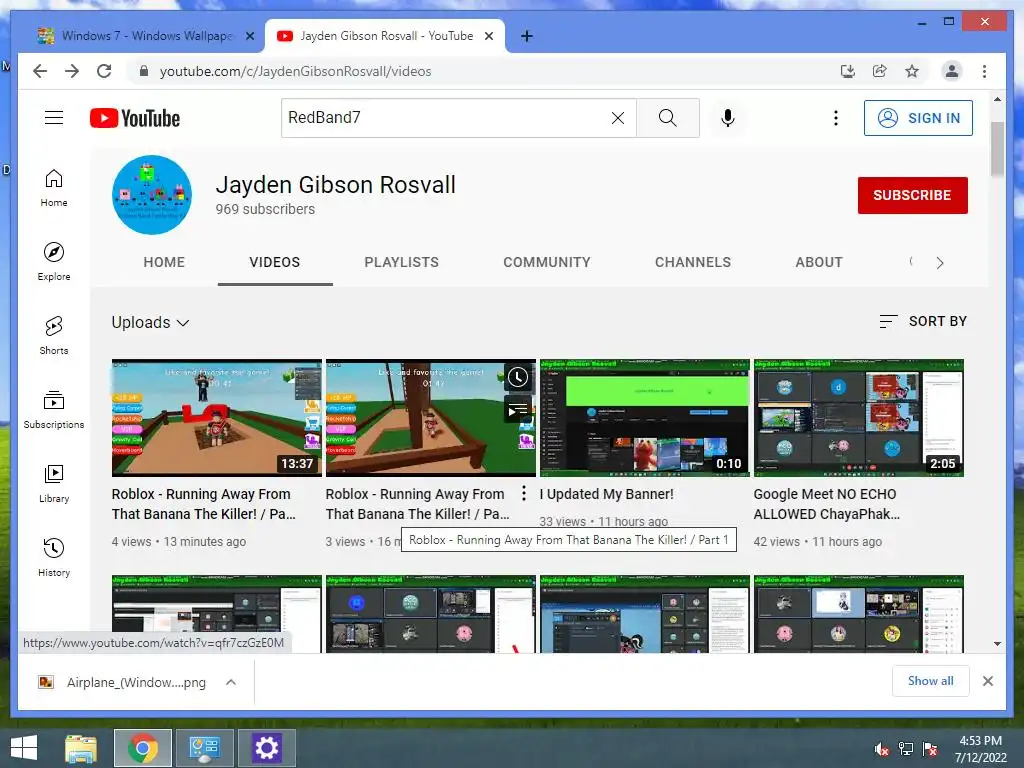The height and width of the screenshot is (768, 1024).
Task: Close the downloads bar
Action: [x=987, y=681]
